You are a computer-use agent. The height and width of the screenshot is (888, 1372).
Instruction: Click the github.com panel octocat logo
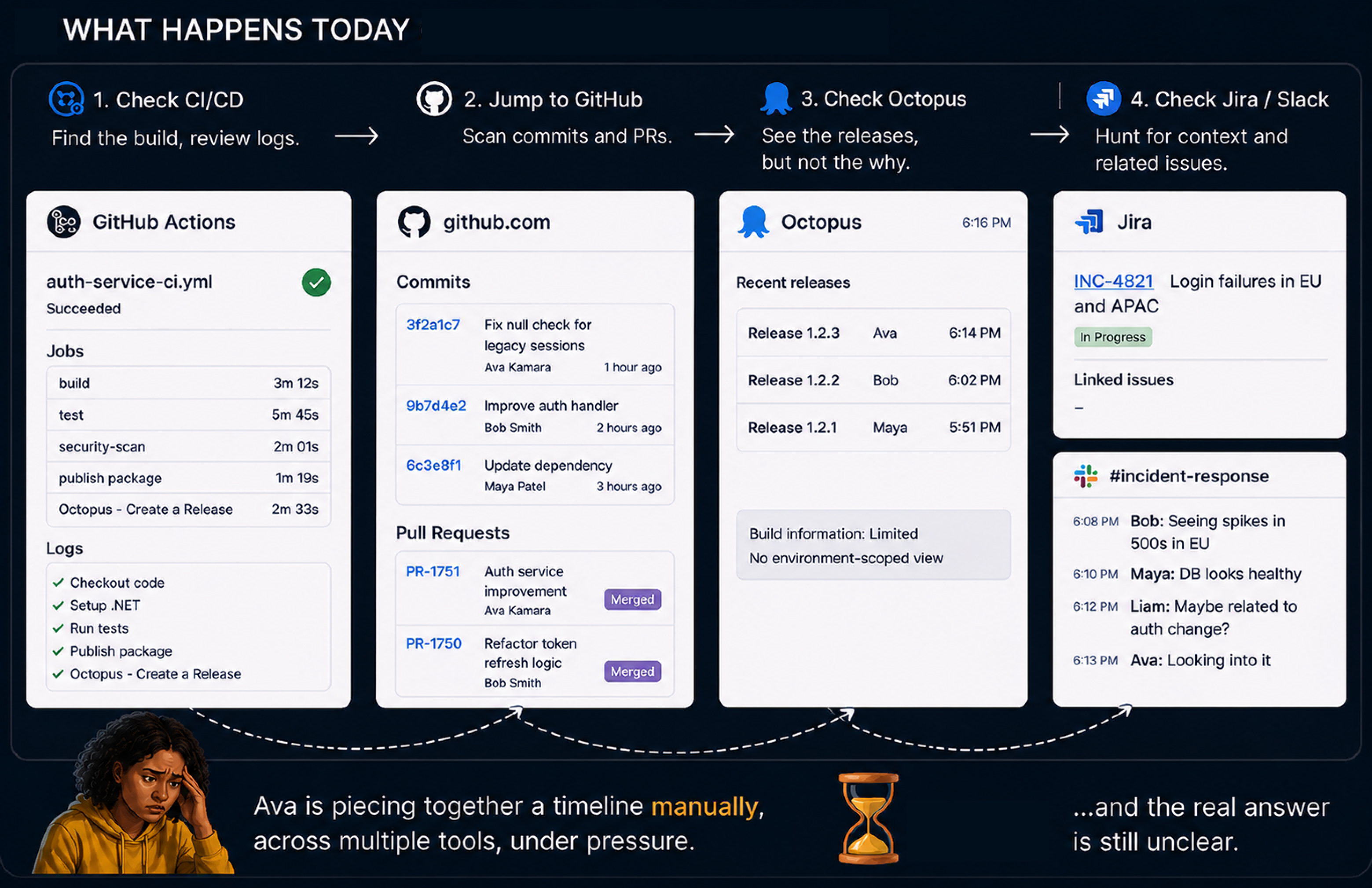pos(414,222)
